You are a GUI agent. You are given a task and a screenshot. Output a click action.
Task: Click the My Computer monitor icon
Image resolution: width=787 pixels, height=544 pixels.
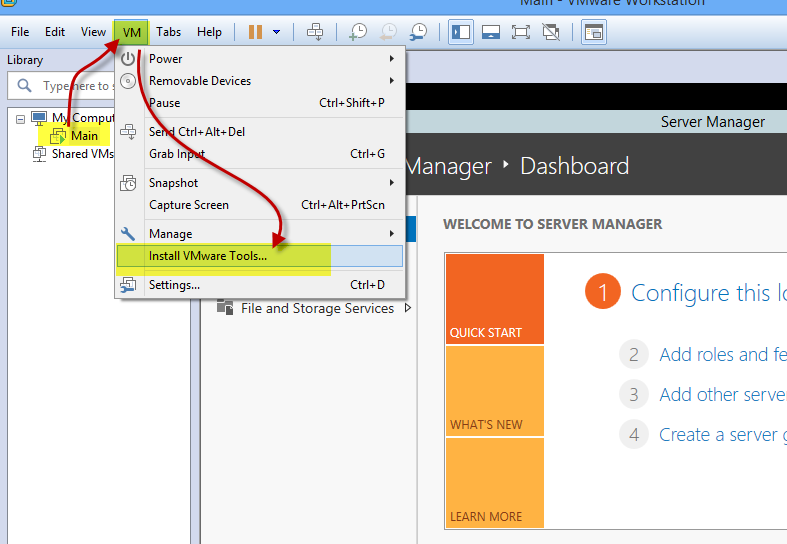pos(39,118)
